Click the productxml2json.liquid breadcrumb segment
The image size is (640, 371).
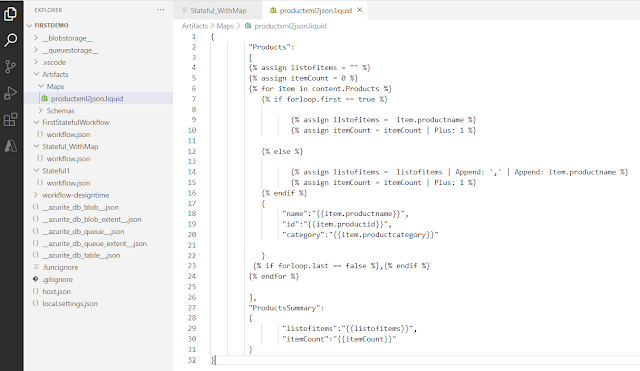coord(290,26)
